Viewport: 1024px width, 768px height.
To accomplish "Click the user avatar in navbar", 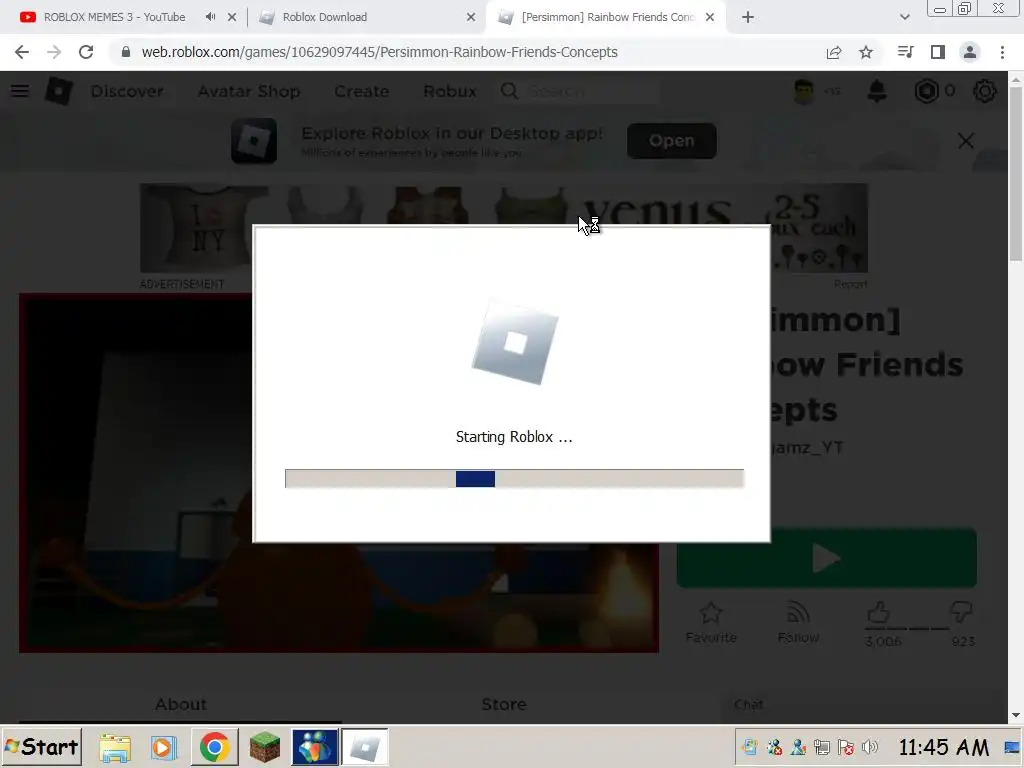I will [803, 91].
